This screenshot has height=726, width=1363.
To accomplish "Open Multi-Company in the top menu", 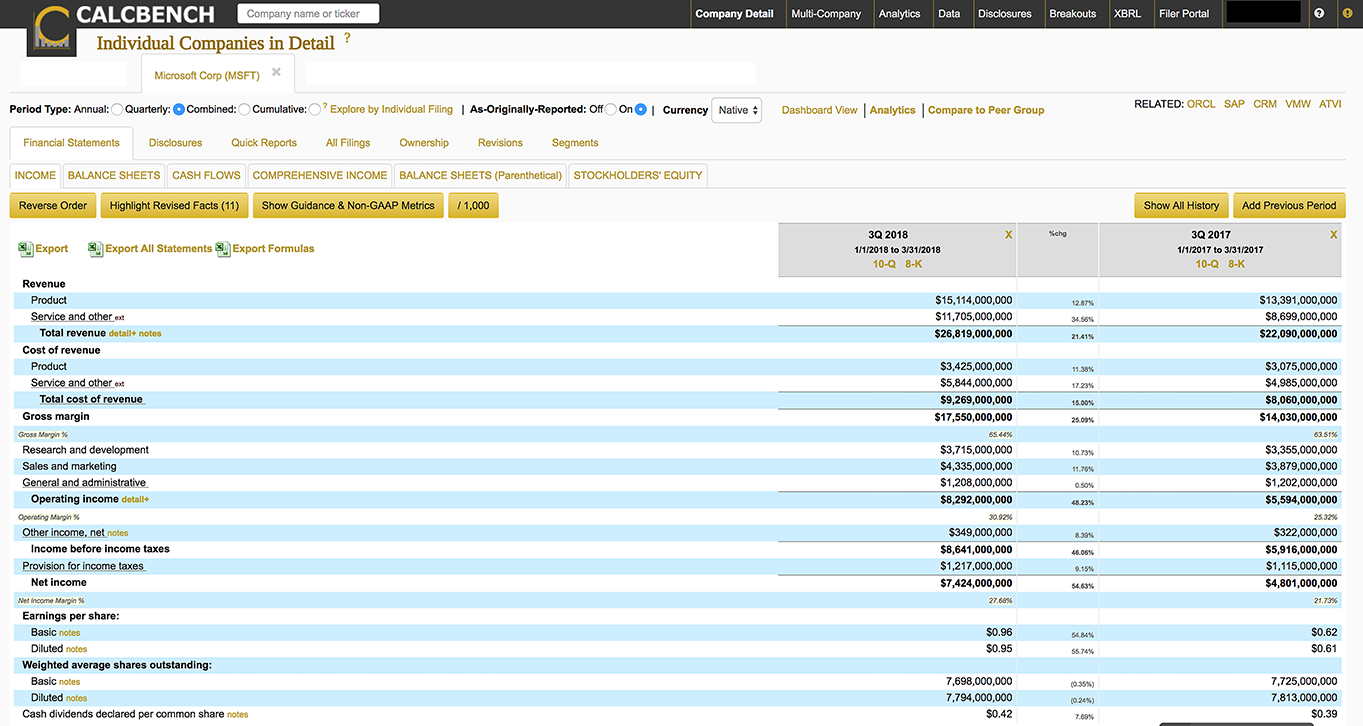I will pyautogui.click(x=825, y=14).
